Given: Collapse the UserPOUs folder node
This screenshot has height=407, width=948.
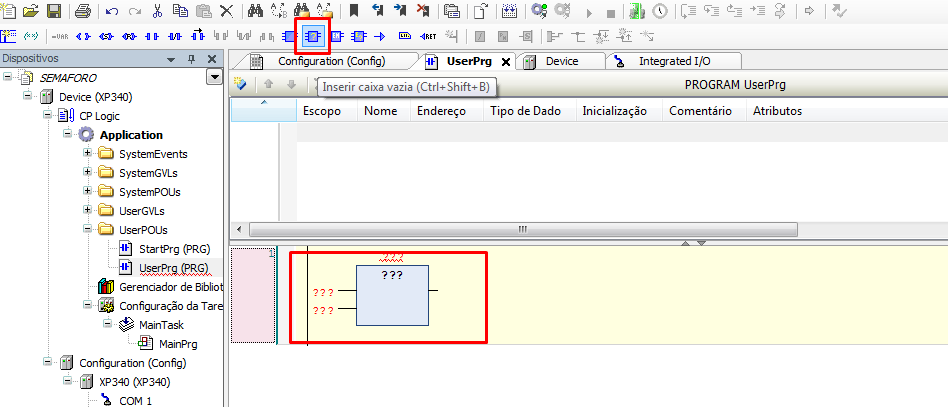Looking at the screenshot, I should (88, 230).
